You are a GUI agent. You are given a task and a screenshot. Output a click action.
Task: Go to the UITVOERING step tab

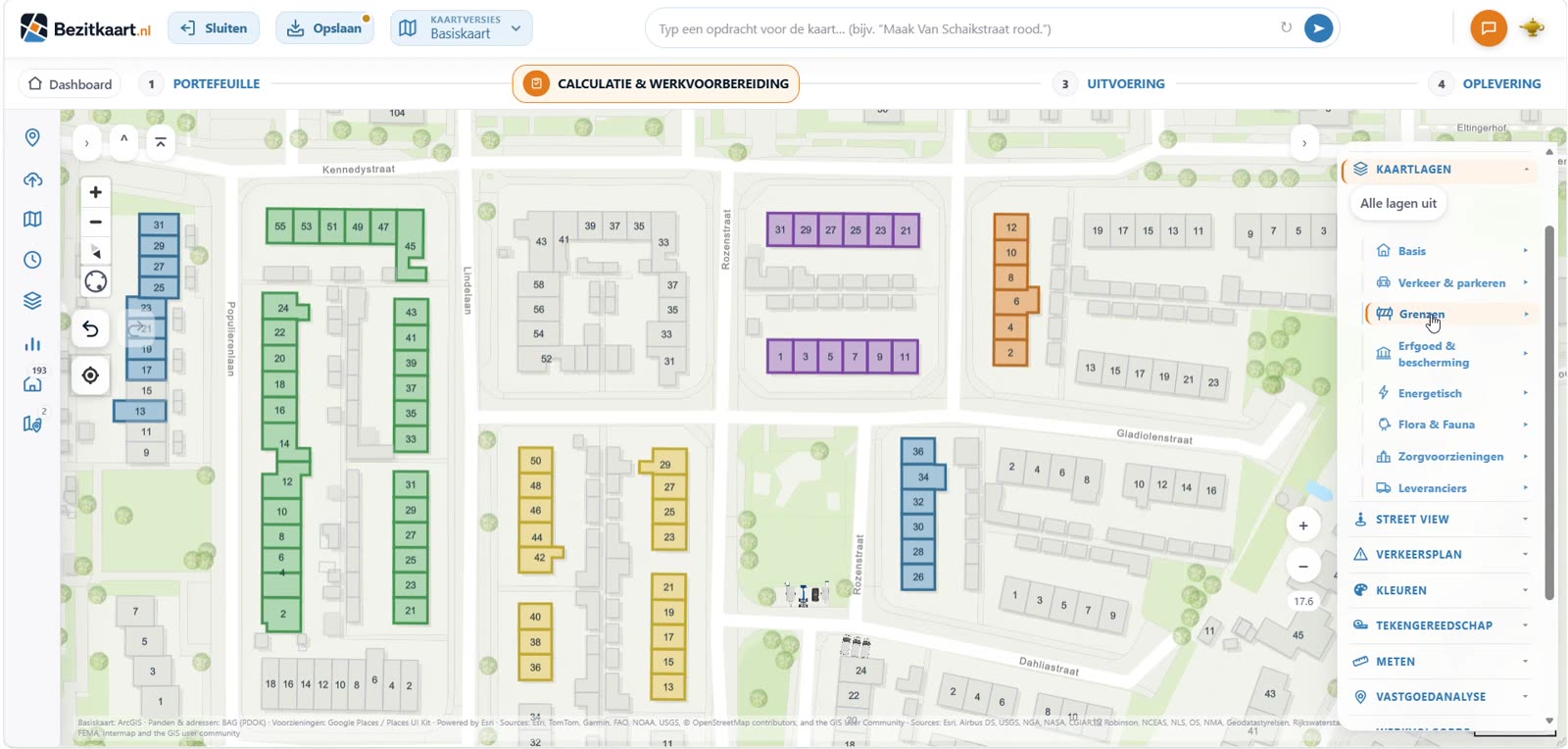[x=1126, y=84]
